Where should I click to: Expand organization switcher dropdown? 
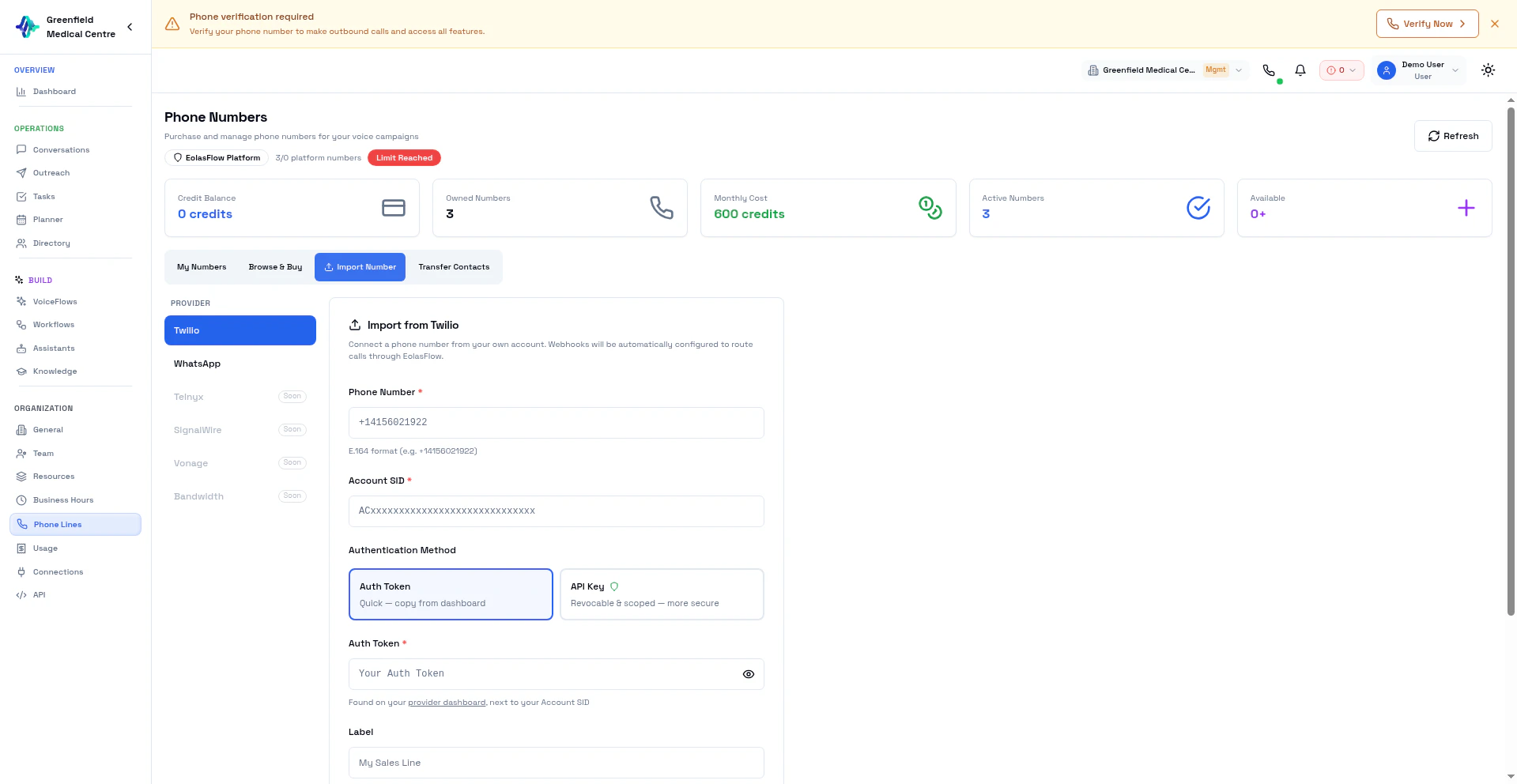(1165, 70)
